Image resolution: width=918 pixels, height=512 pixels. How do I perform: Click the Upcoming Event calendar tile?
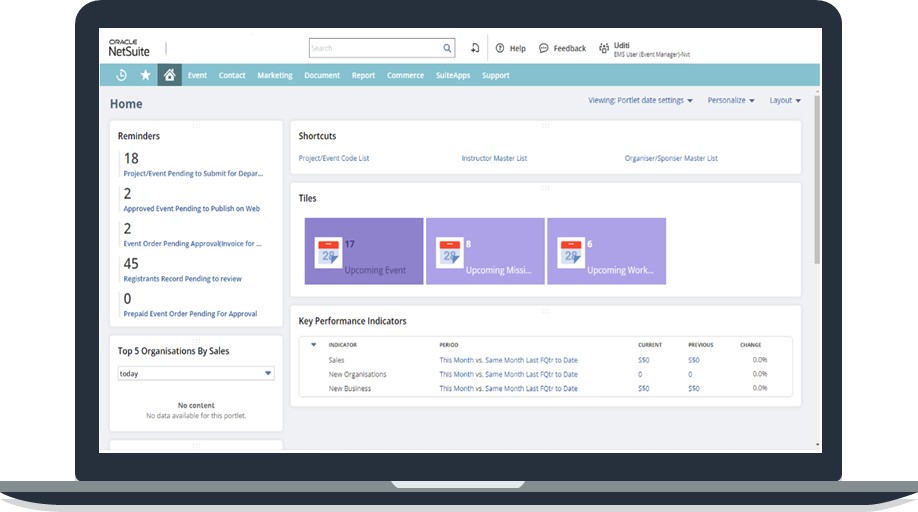364,251
